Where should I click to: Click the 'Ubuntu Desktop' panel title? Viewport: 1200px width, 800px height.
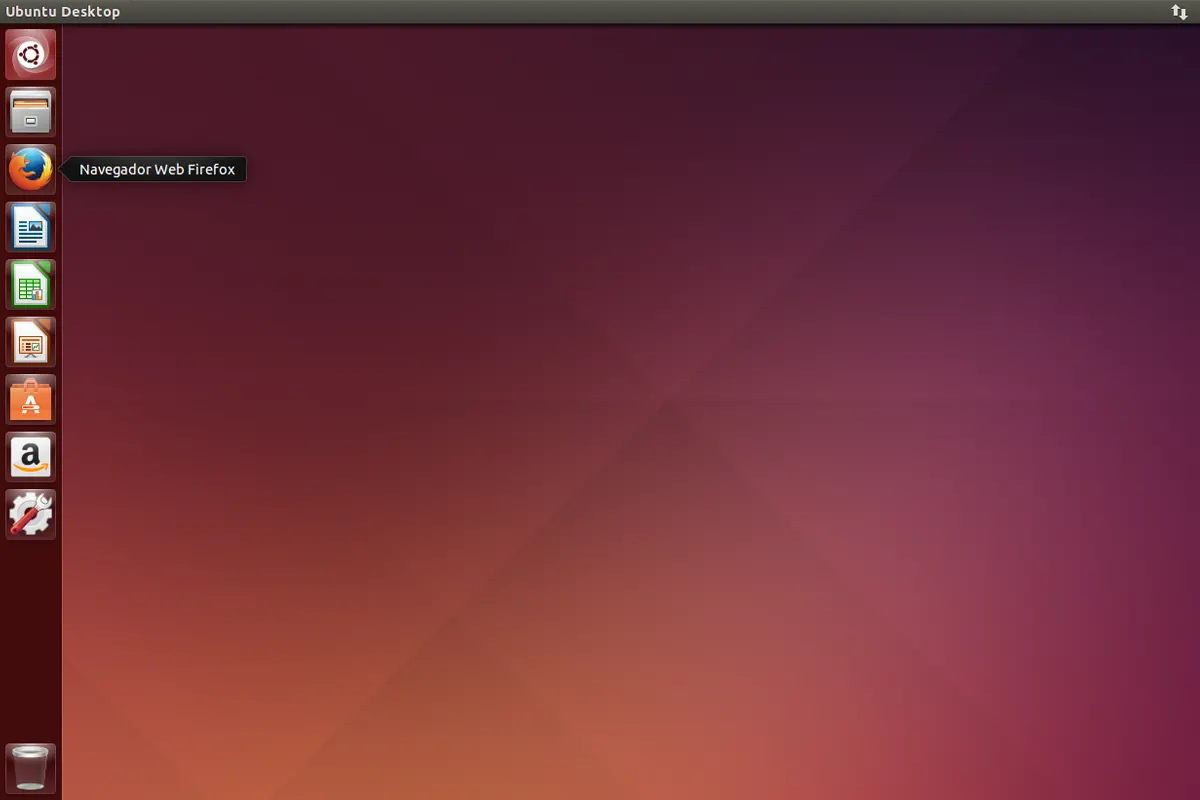[63, 12]
